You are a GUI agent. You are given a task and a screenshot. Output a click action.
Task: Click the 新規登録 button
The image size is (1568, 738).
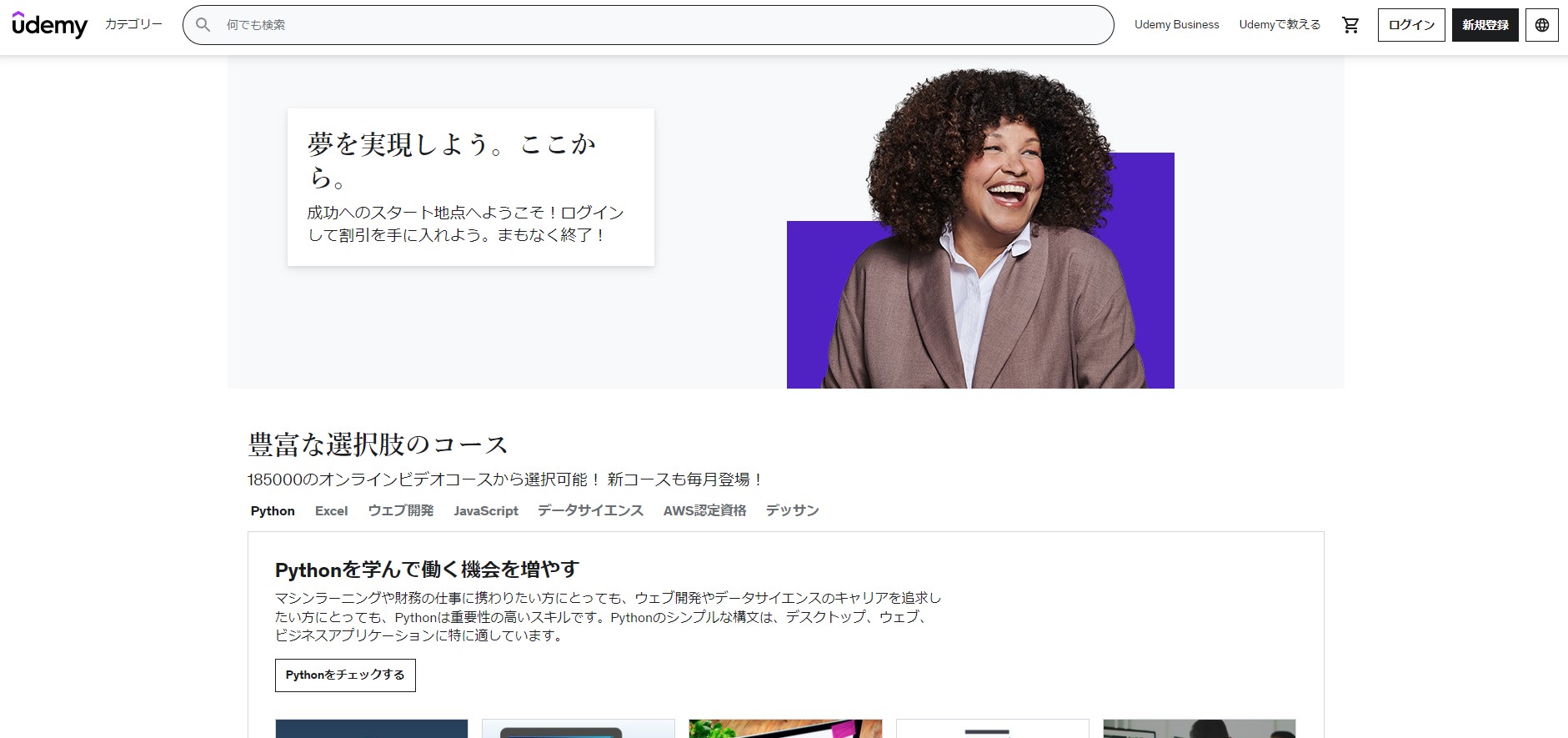pos(1485,25)
